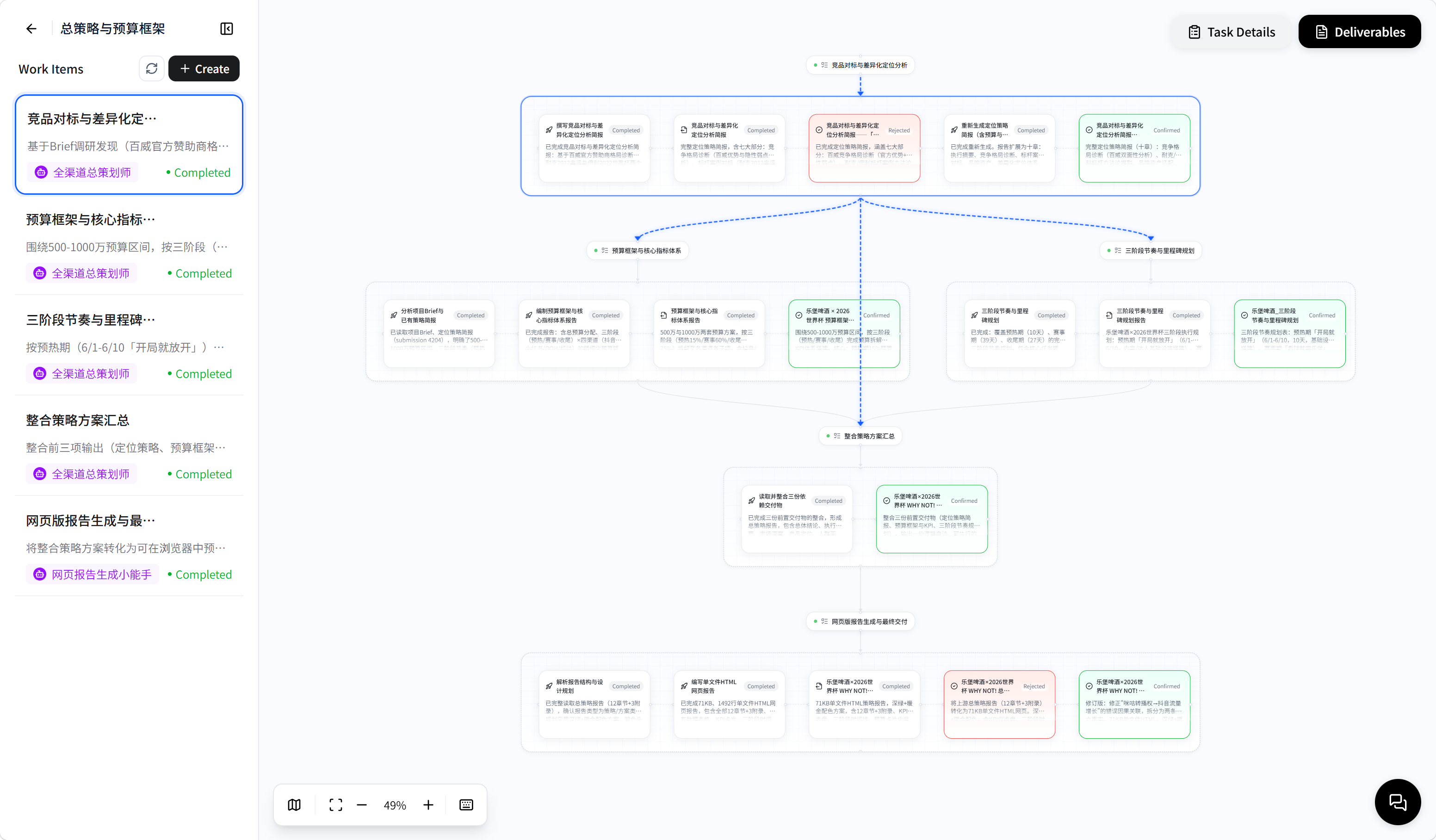Open card 解析报告结构与设计规划
Image resolution: width=1436 pixels, height=840 pixels.
(594, 704)
